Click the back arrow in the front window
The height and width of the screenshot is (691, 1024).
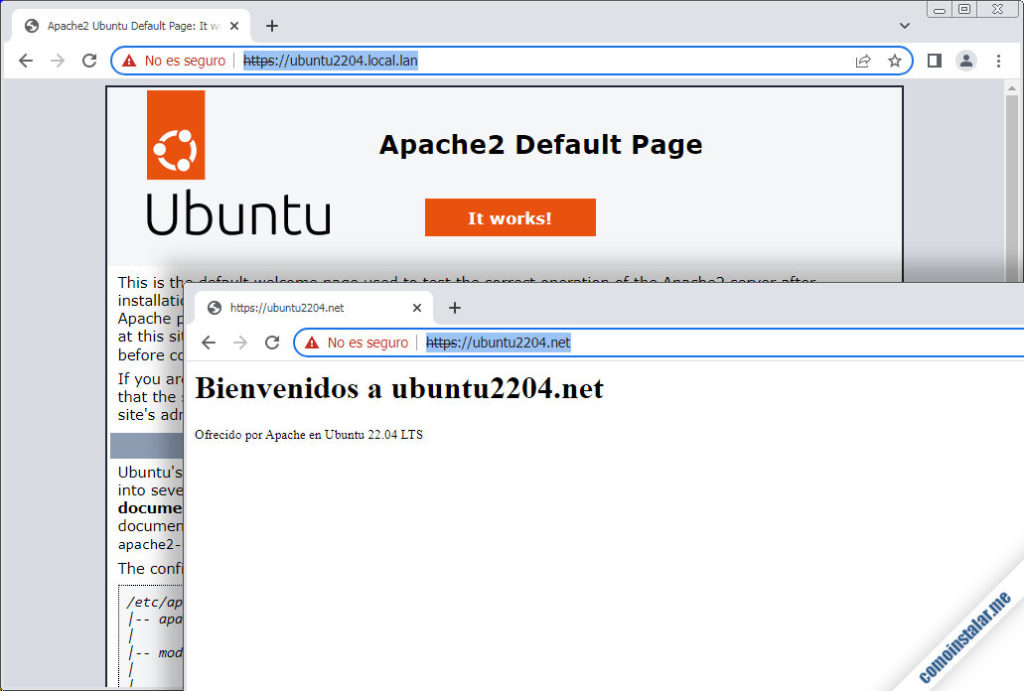[x=208, y=342]
